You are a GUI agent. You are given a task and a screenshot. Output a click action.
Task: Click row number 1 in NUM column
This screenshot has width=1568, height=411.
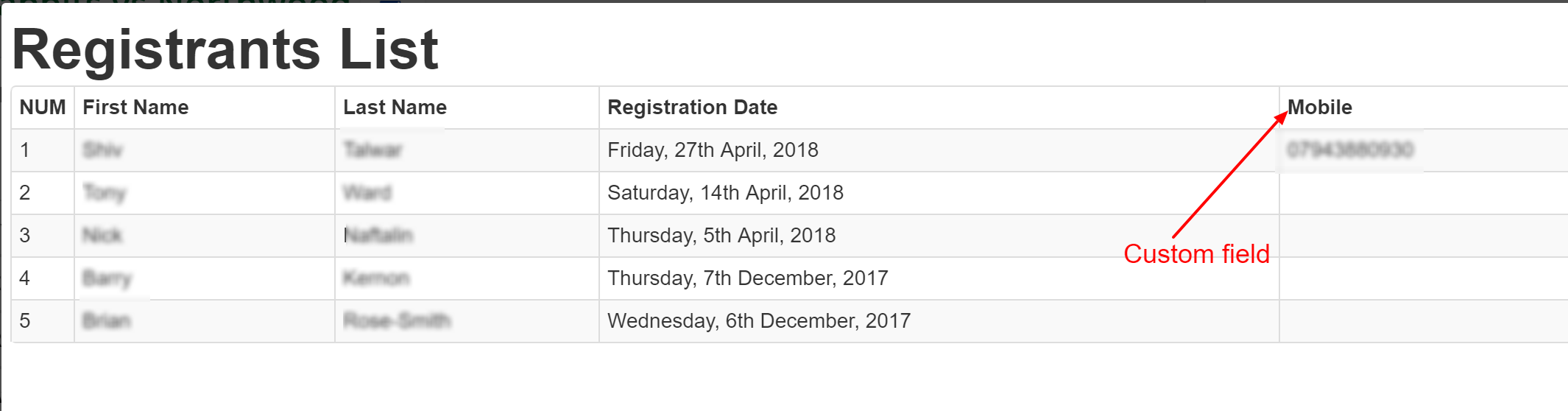point(25,150)
